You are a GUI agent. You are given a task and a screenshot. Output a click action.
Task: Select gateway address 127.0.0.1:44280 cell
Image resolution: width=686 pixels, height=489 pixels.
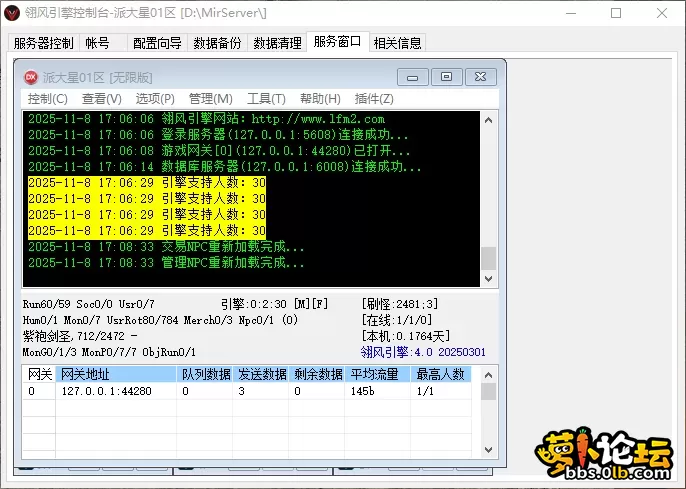click(116, 391)
